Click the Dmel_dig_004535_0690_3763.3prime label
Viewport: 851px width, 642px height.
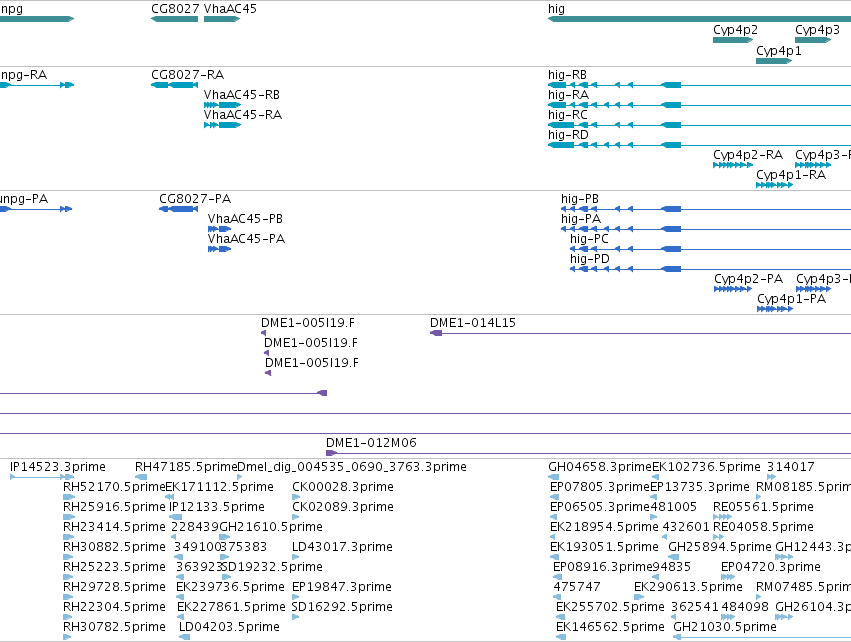point(352,467)
